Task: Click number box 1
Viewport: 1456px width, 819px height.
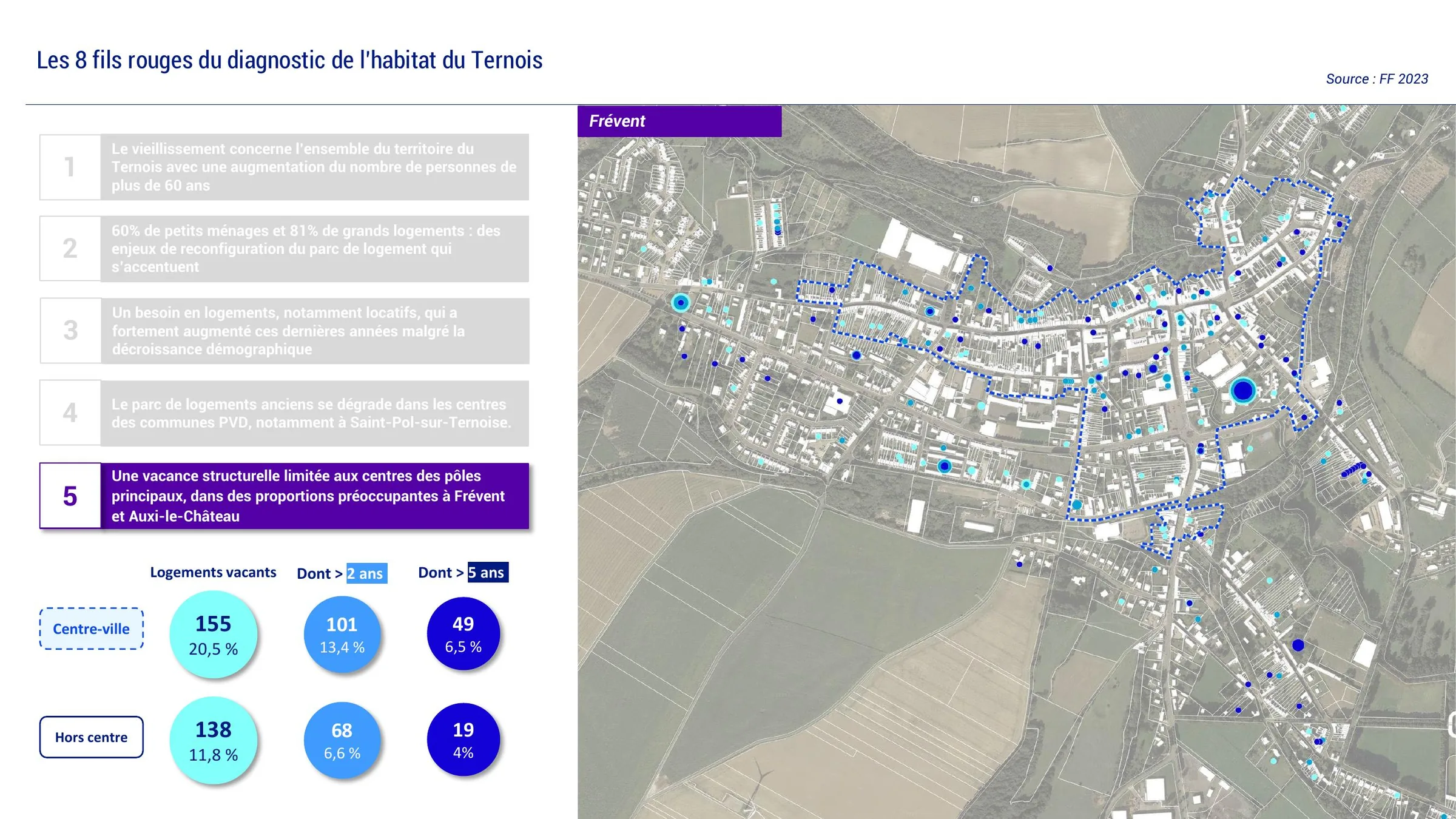Action: click(x=70, y=167)
